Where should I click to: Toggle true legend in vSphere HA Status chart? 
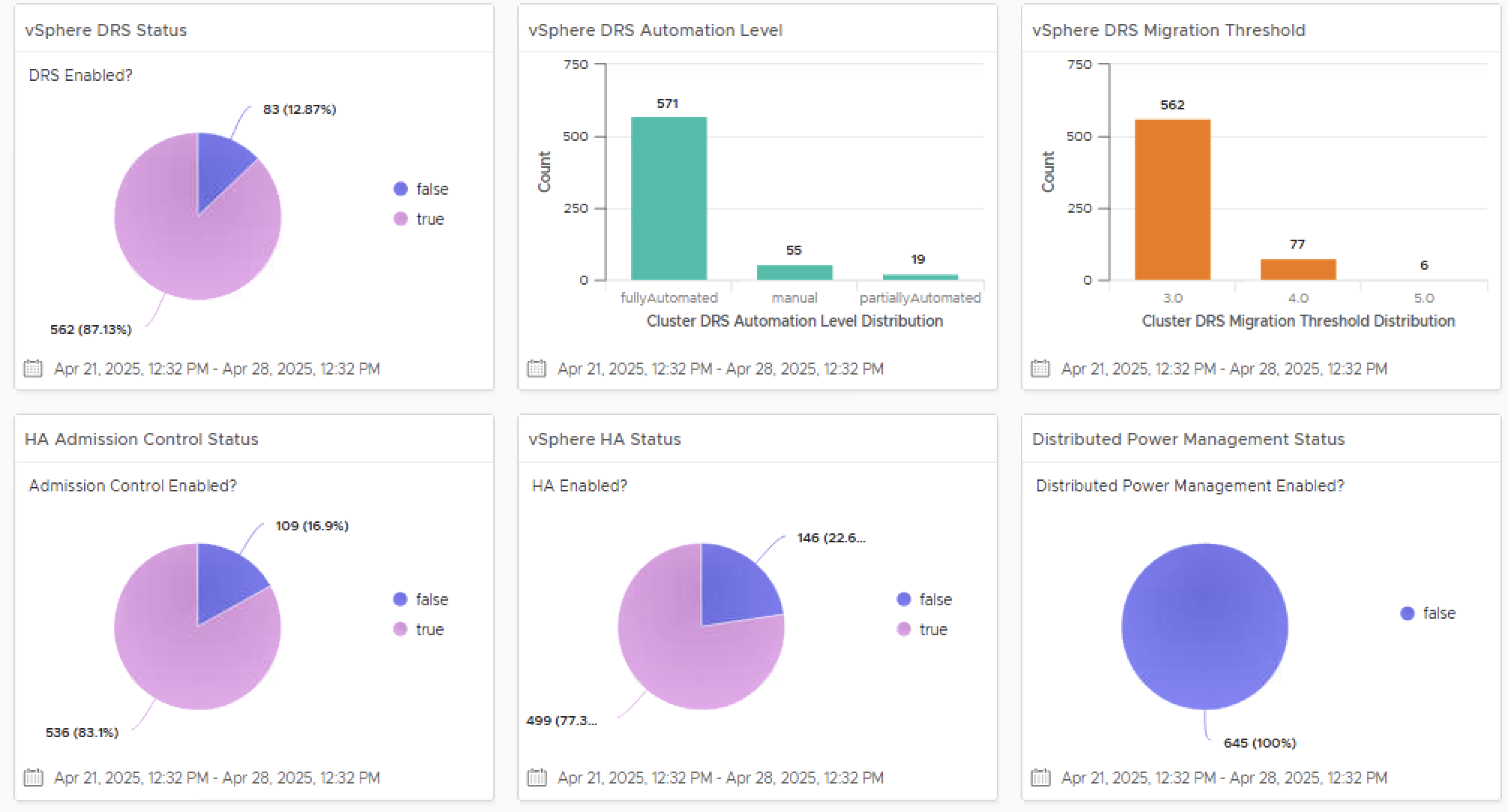click(923, 629)
